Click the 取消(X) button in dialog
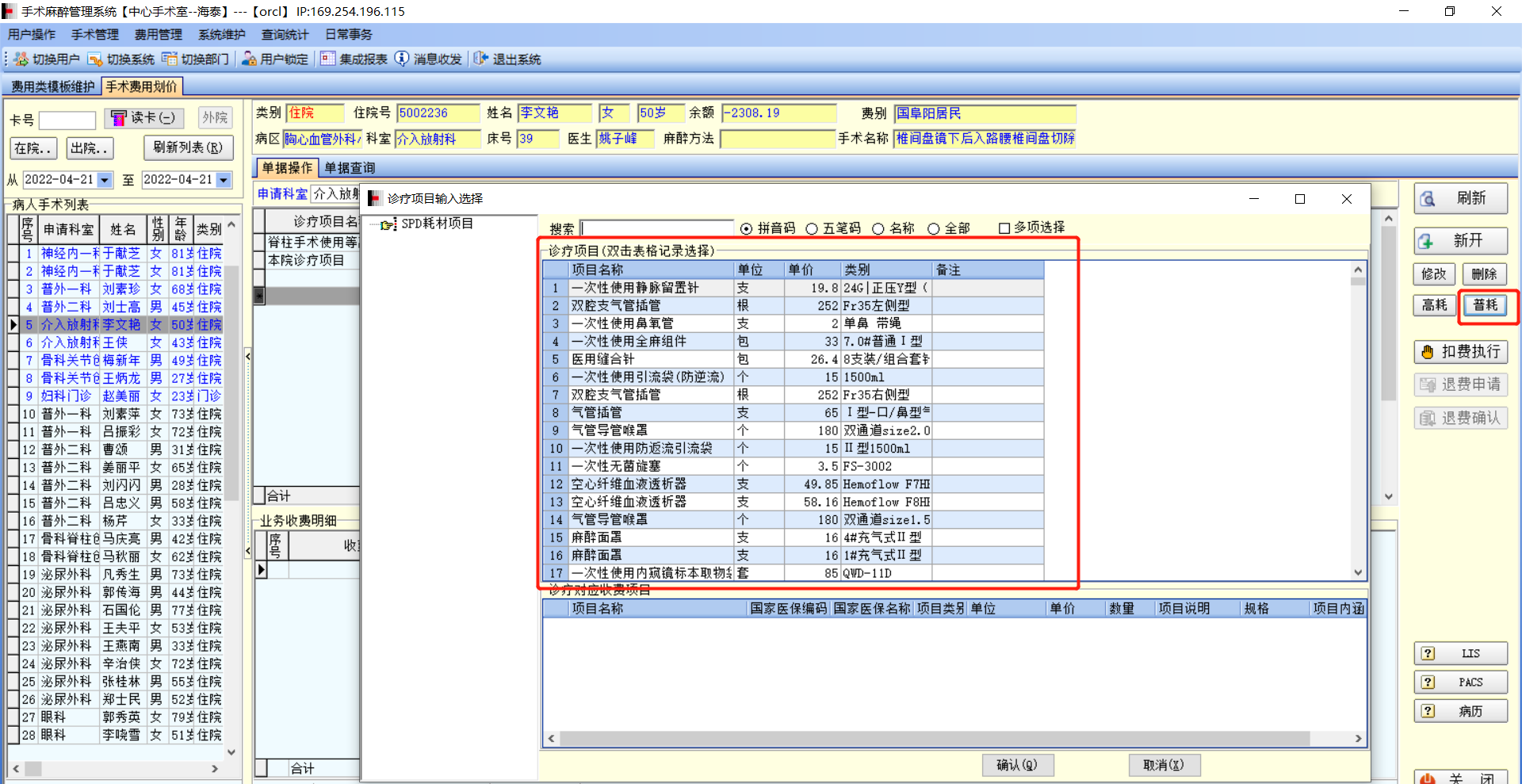Image resolution: width=1522 pixels, height=784 pixels. (1164, 765)
